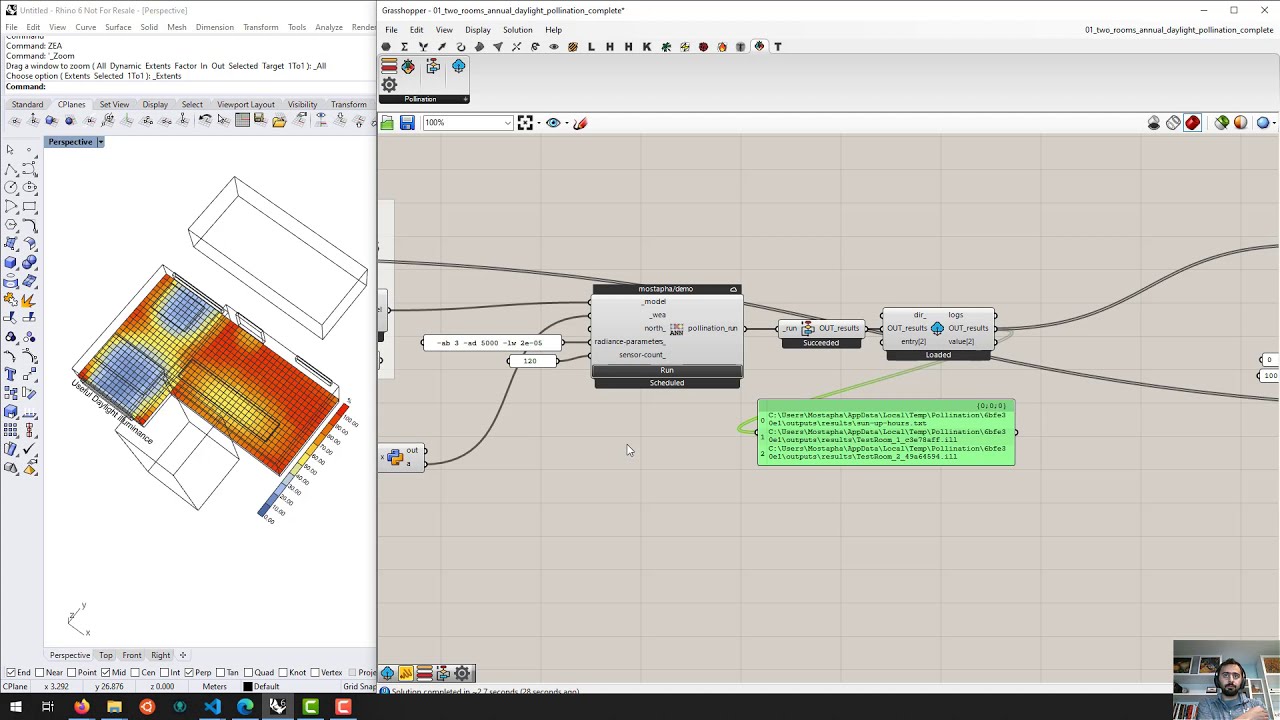Click the Rhino command input line
The height and width of the screenshot is (720, 1280).
(190, 87)
